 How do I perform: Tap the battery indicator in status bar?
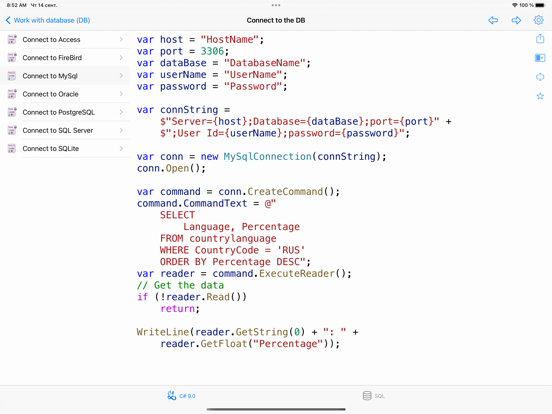pyautogui.click(x=540, y=5)
